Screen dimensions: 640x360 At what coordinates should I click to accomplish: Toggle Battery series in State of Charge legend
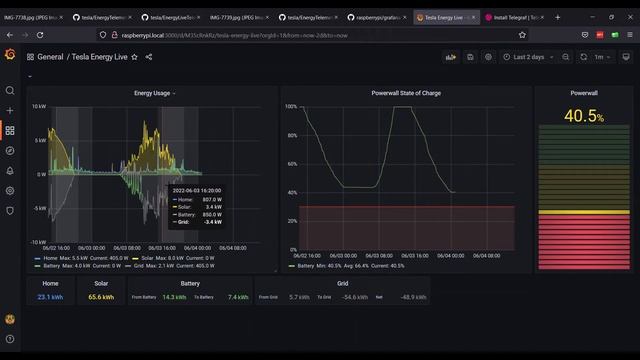[305, 266]
